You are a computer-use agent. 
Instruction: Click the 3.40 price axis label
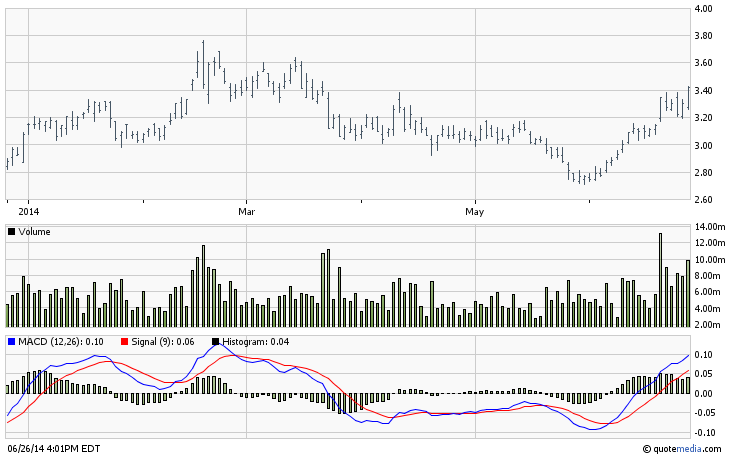point(703,90)
